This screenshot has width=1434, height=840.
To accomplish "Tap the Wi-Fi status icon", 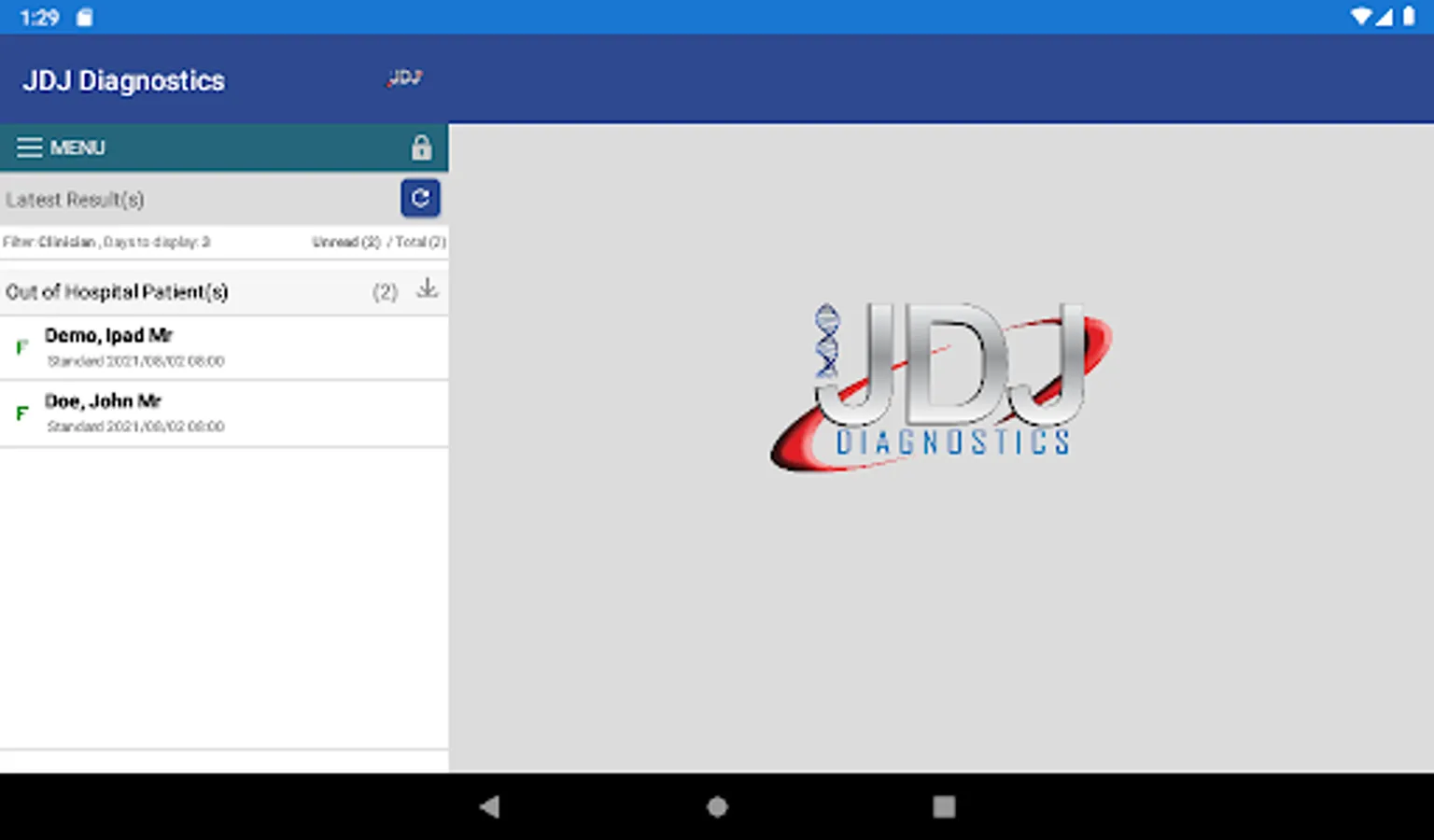I will coord(1361,17).
